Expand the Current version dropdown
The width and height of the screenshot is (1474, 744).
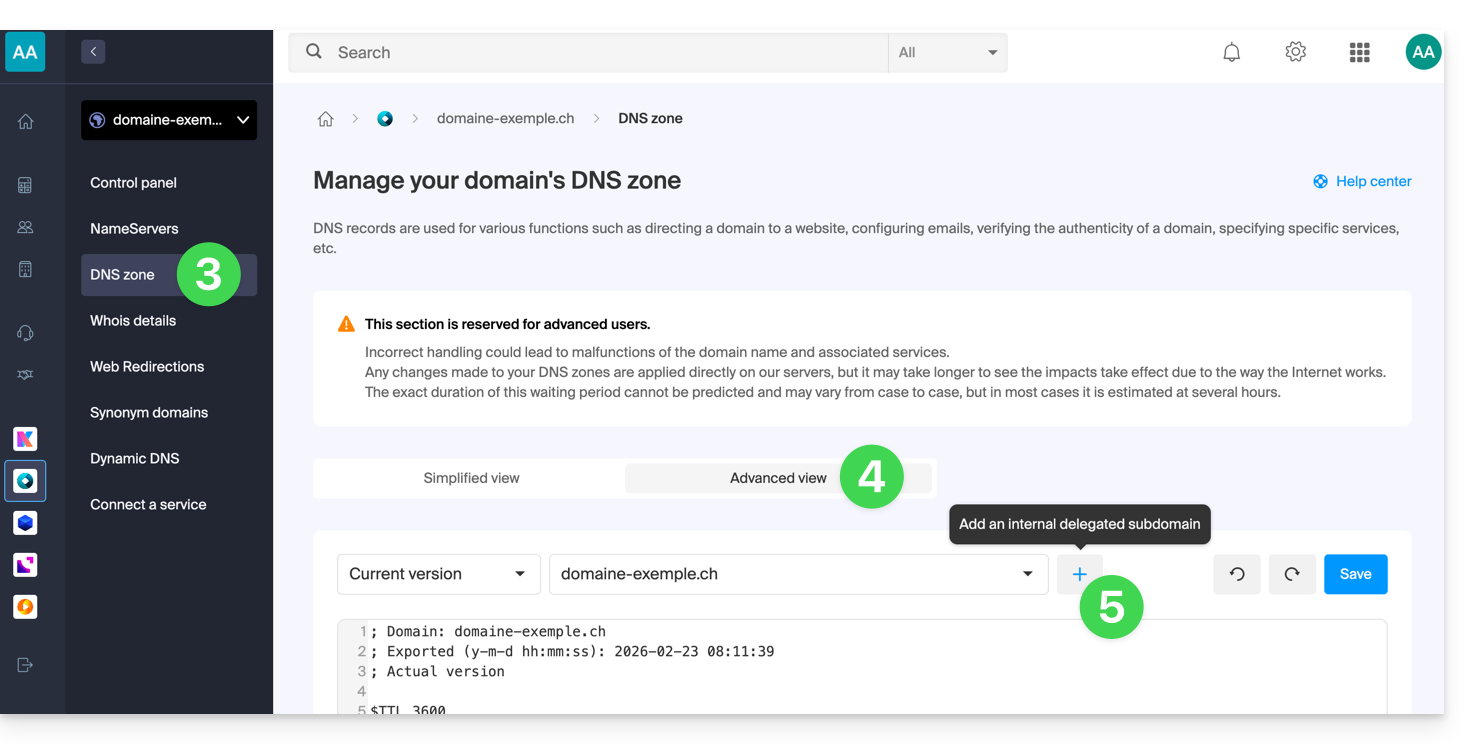click(438, 574)
